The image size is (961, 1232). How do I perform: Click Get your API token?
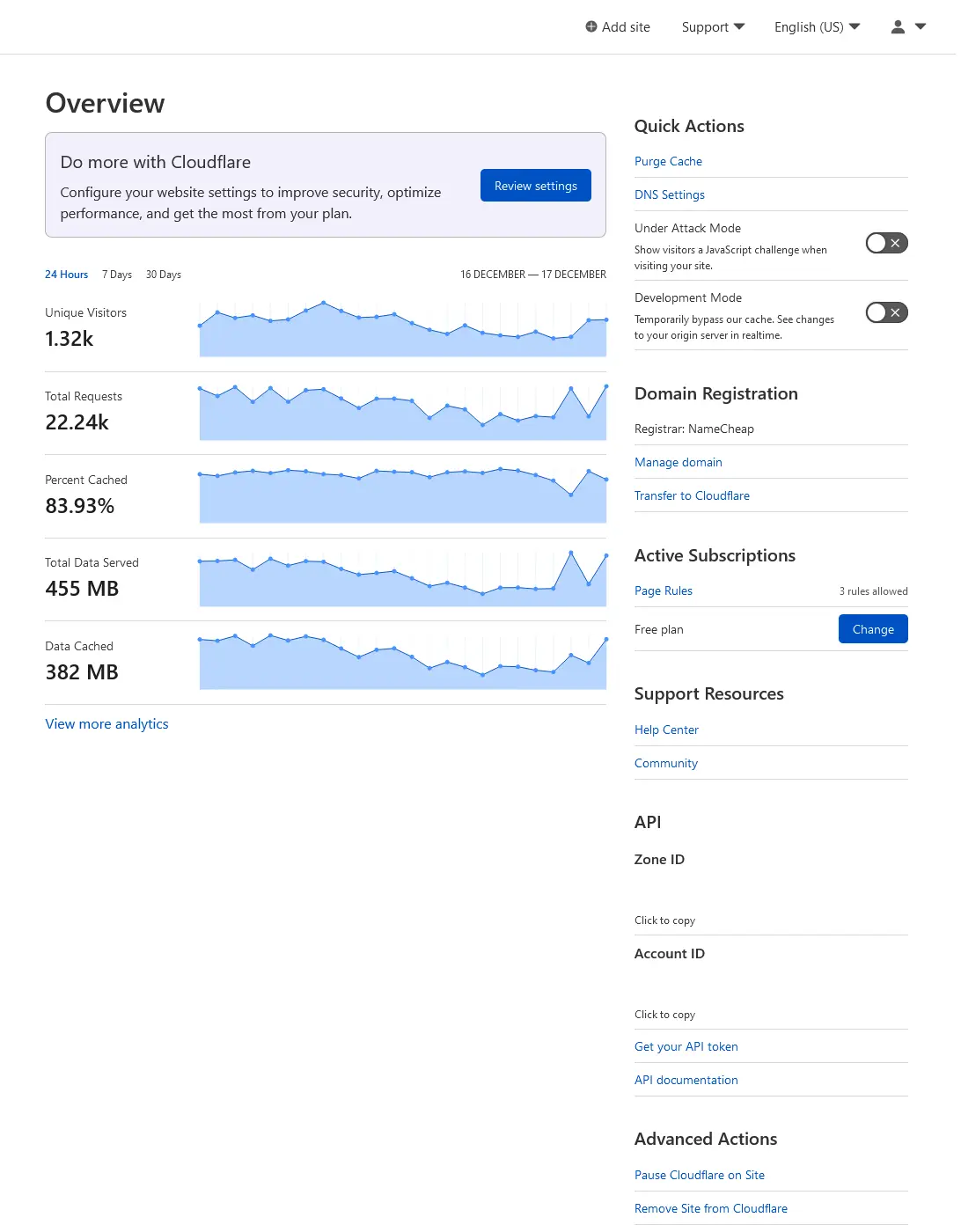[686, 1046]
